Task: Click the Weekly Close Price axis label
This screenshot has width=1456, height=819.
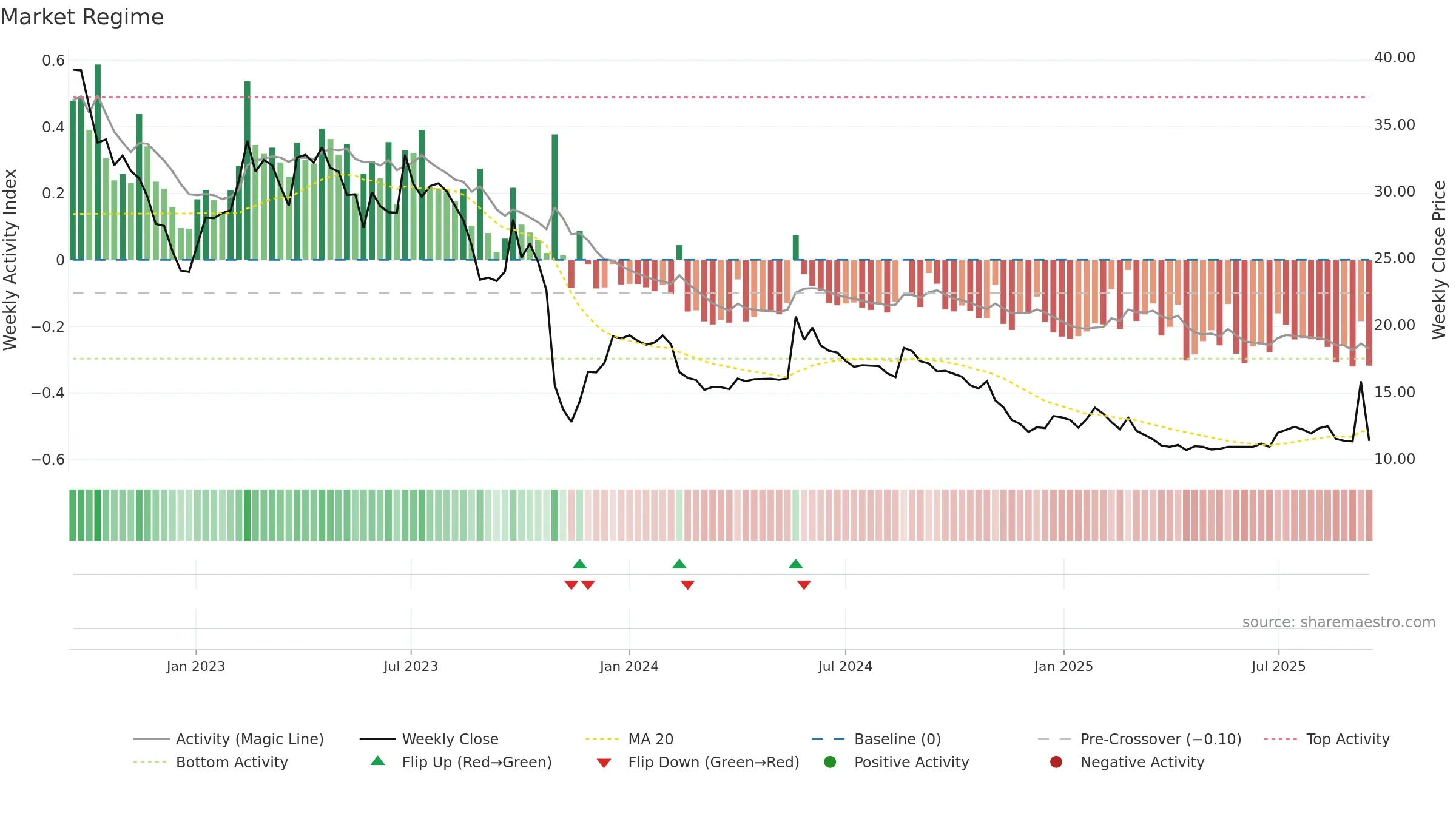Action: click(x=1439, y=260)
